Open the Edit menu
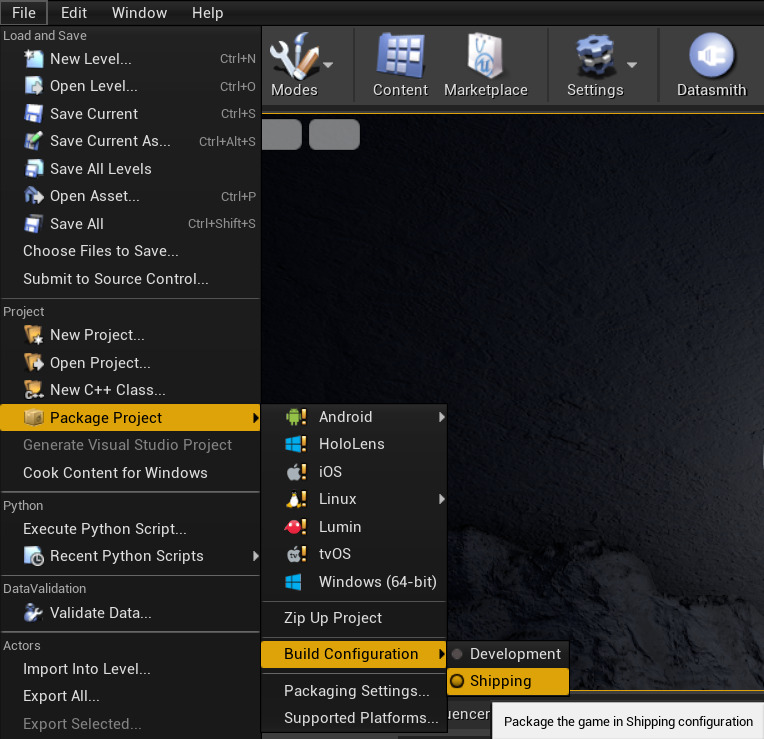 coord(74,13)
